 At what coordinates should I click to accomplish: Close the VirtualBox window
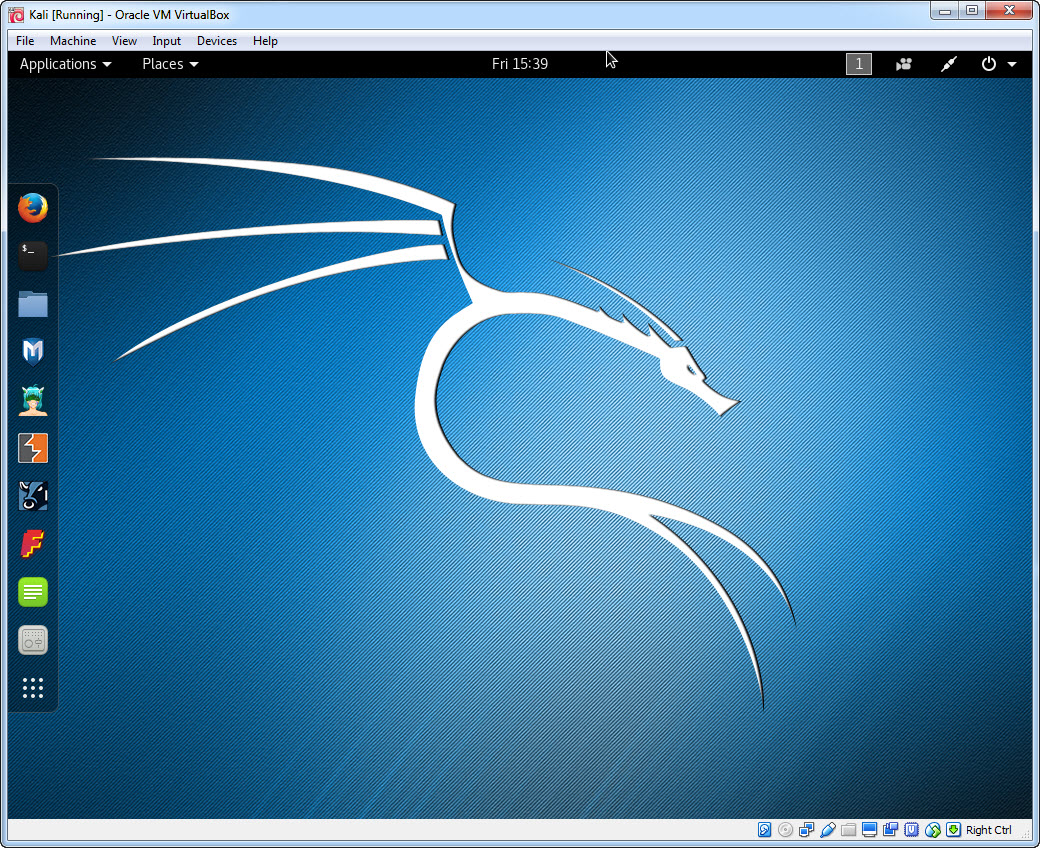[1009, 11]
